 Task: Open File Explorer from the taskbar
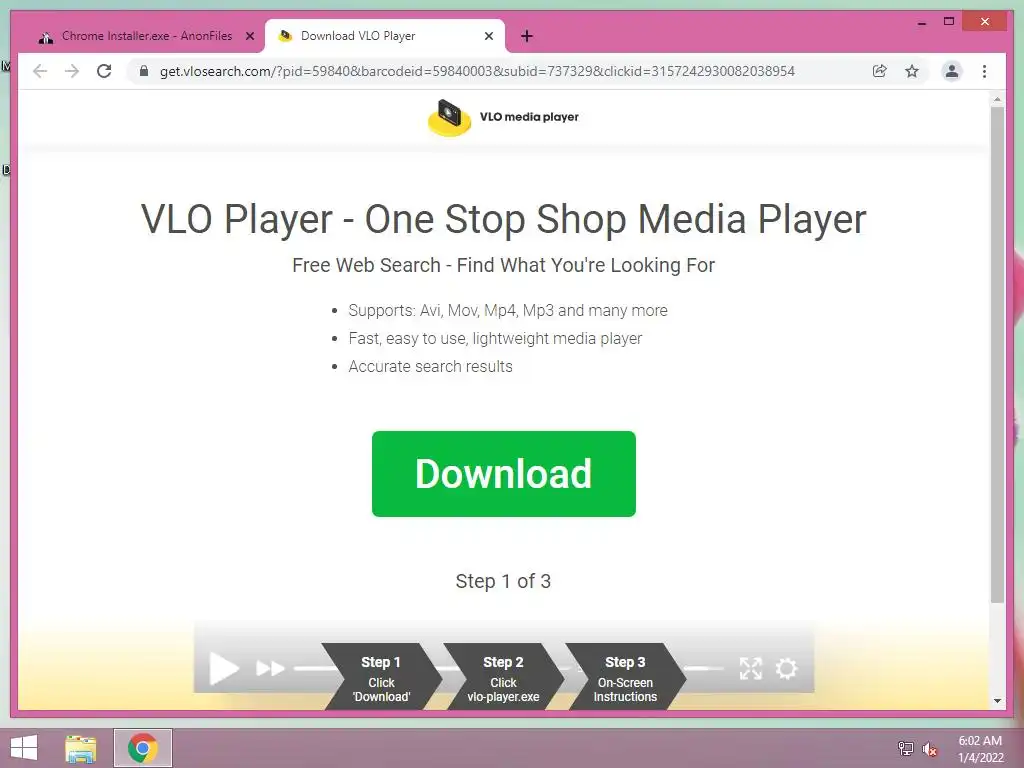pyautogui.click(x=81, y=748)
